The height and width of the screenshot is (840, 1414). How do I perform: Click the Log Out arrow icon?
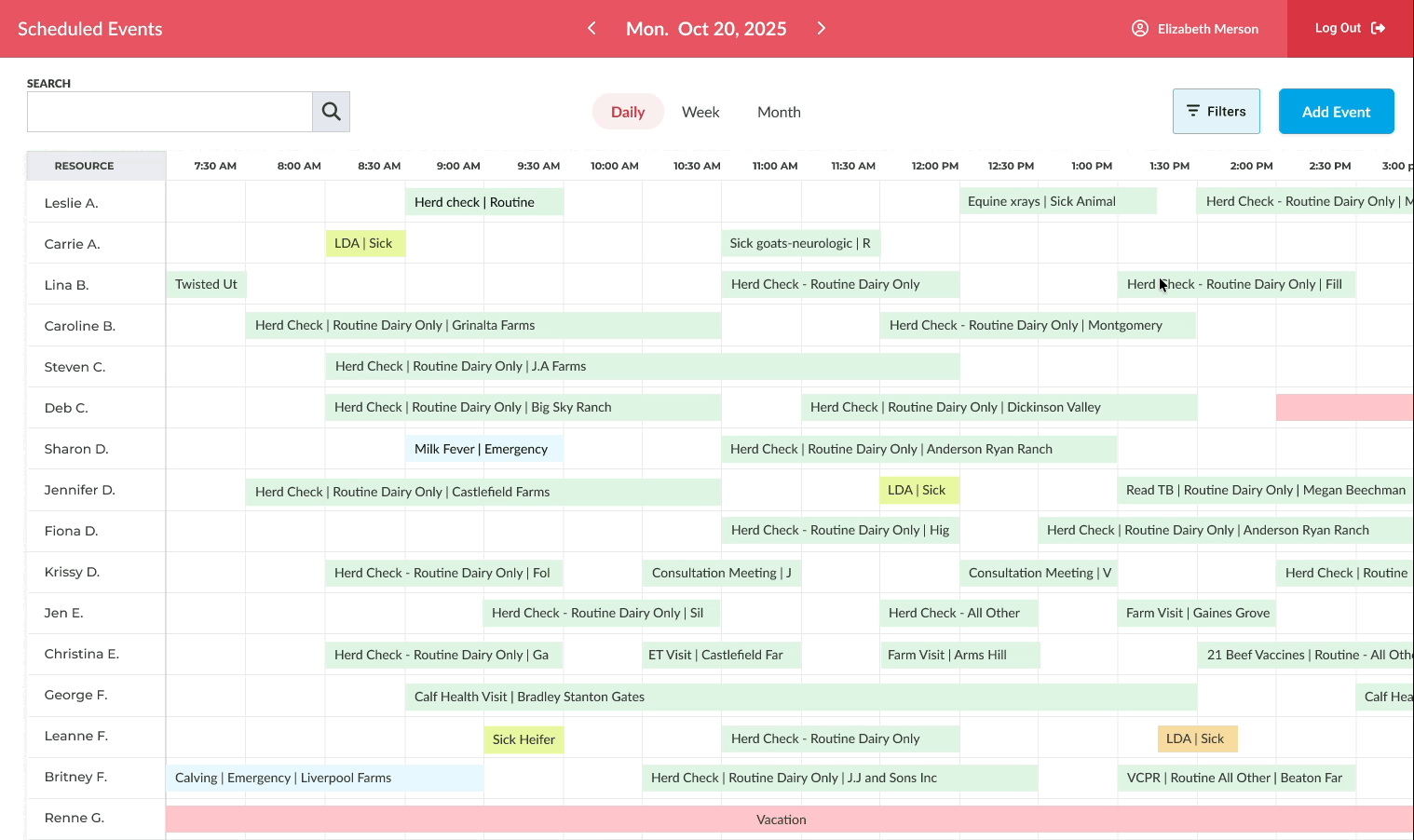(1377, 28)
